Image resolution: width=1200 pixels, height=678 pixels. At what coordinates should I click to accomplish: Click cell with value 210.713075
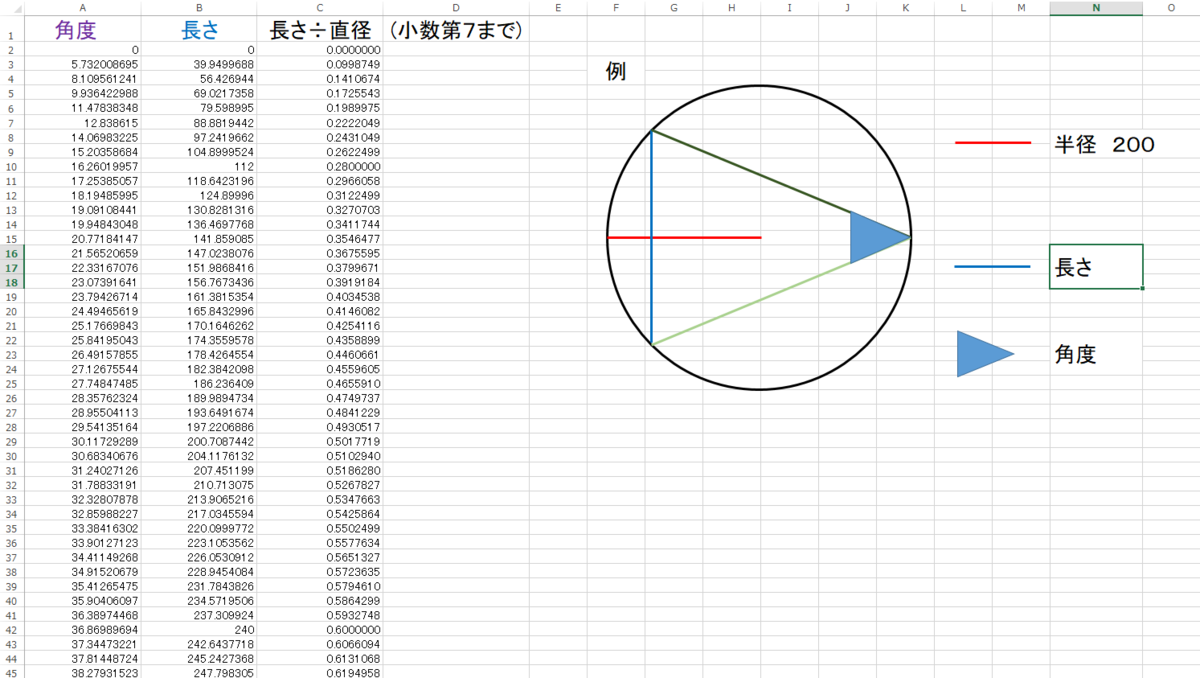coord(198,485)
